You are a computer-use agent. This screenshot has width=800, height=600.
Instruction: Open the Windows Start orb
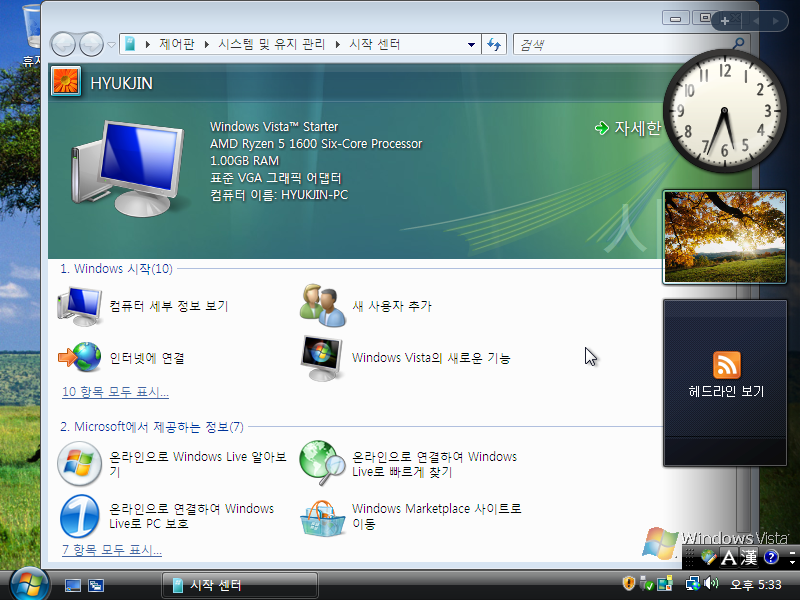click(x=29, y=585)
